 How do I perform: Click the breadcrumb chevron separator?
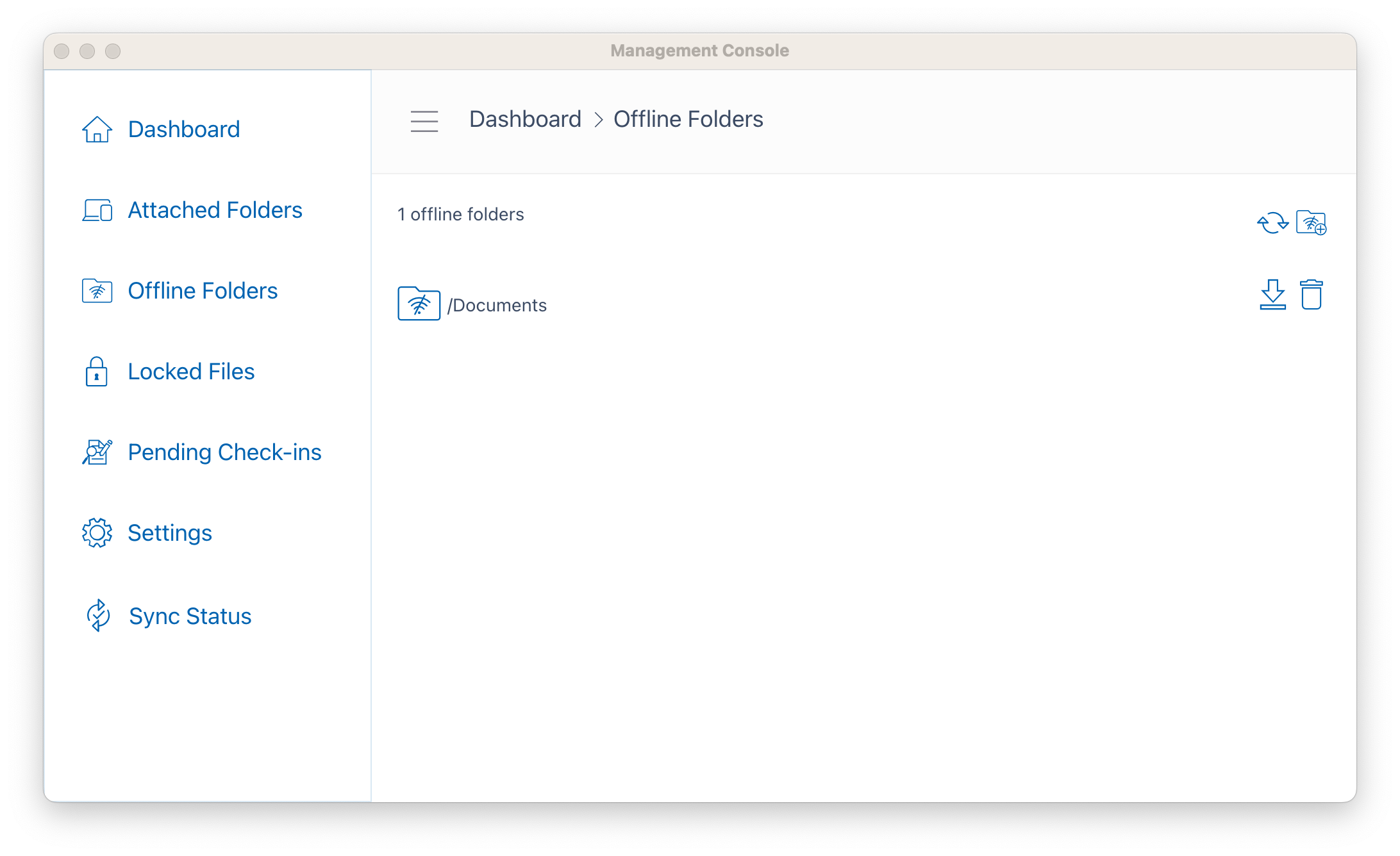pos(598,120)
